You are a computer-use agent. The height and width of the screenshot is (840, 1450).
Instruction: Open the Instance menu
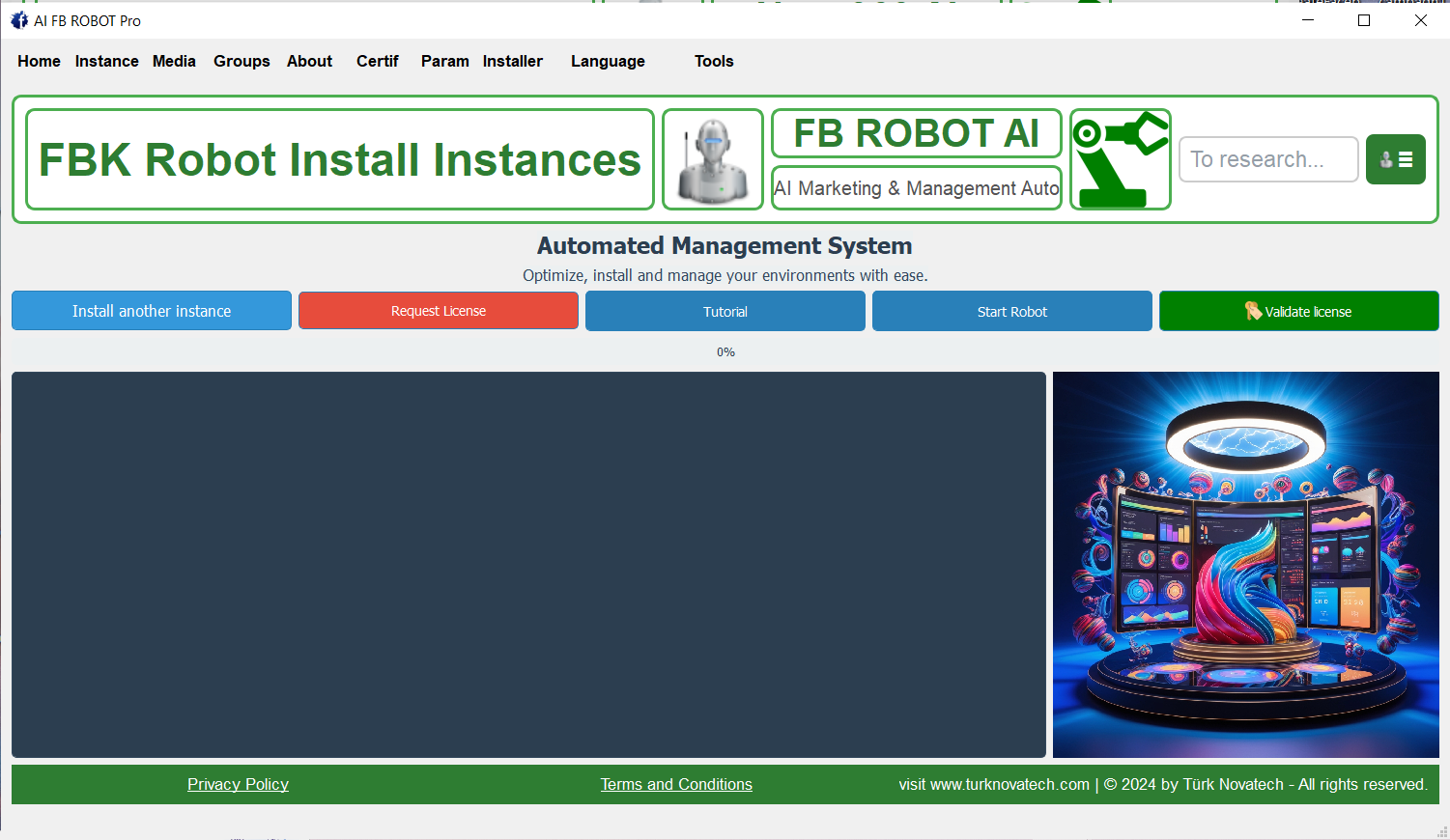pos(107,61)
